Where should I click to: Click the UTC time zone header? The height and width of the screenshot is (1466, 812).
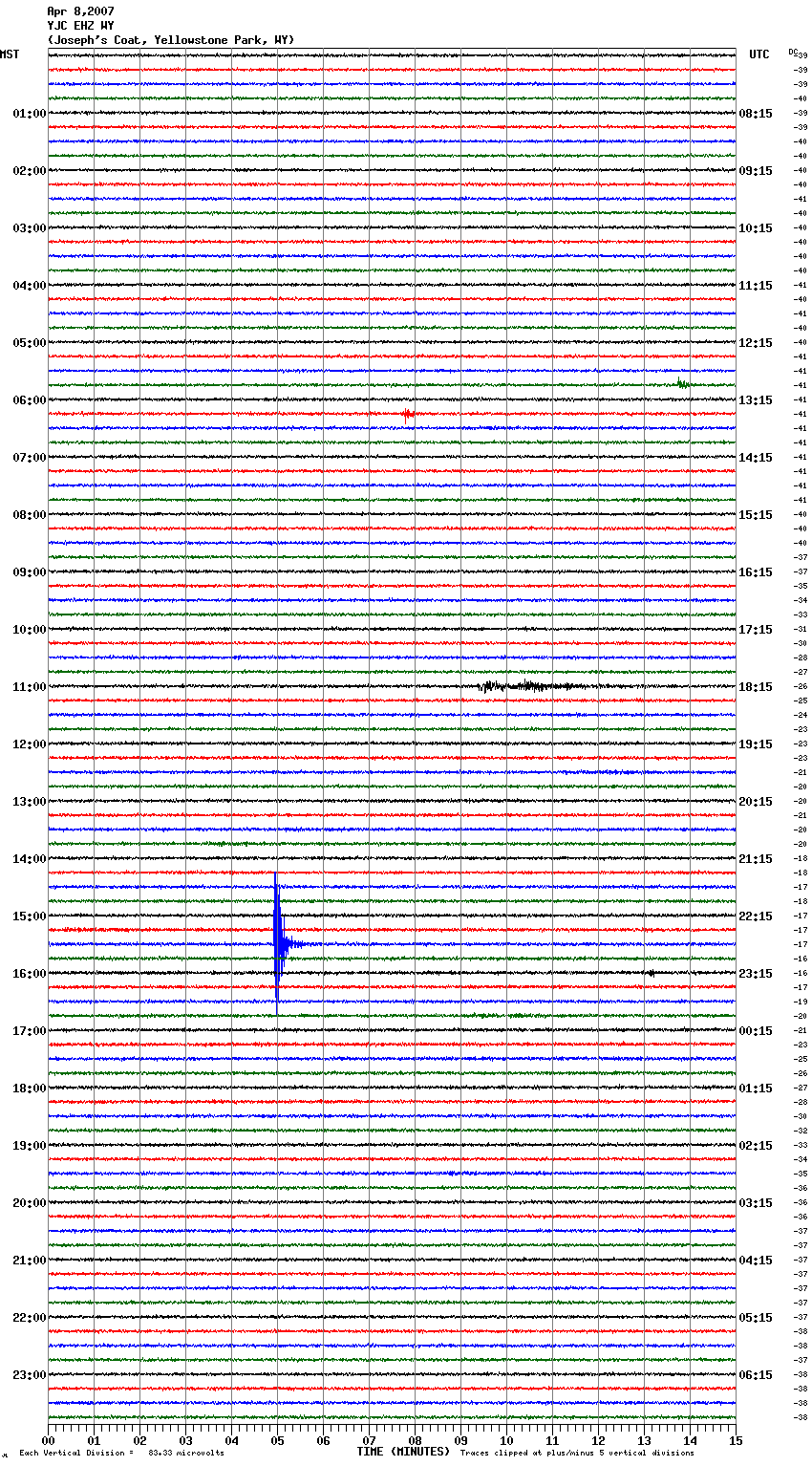[x=759, y=54]
